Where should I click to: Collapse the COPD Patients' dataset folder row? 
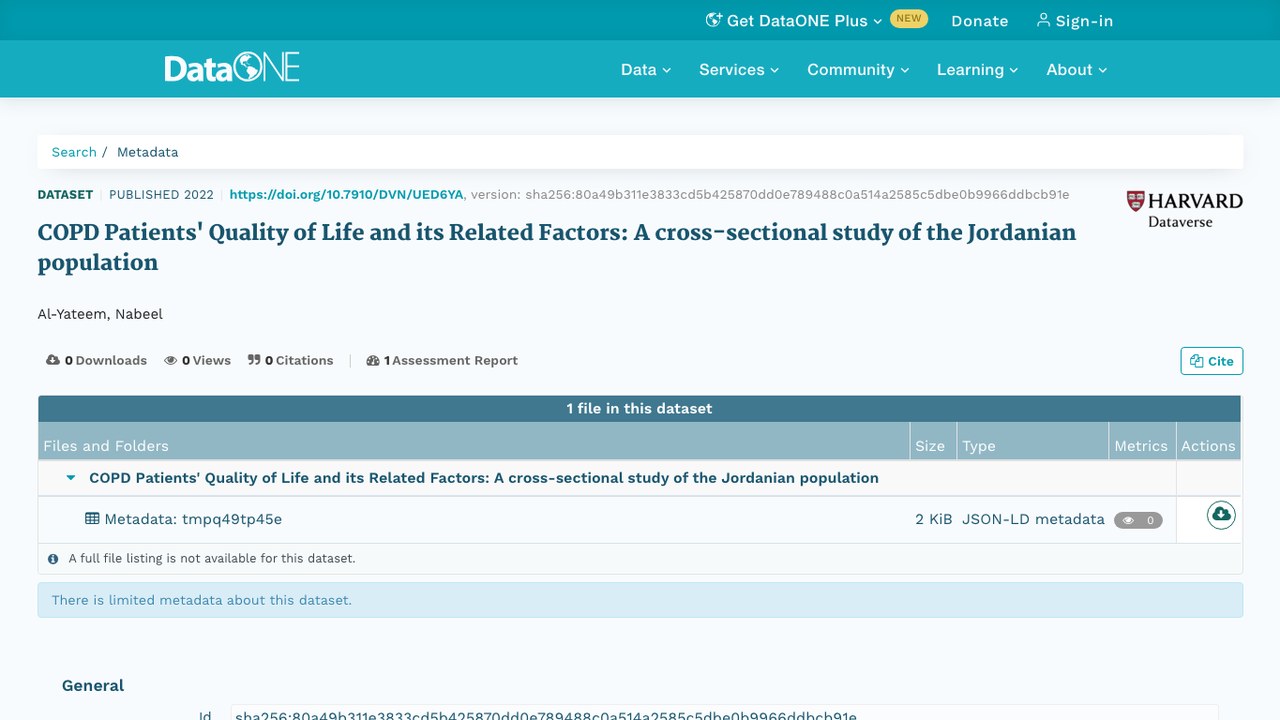pyautogui.click(x=71, y=478)
